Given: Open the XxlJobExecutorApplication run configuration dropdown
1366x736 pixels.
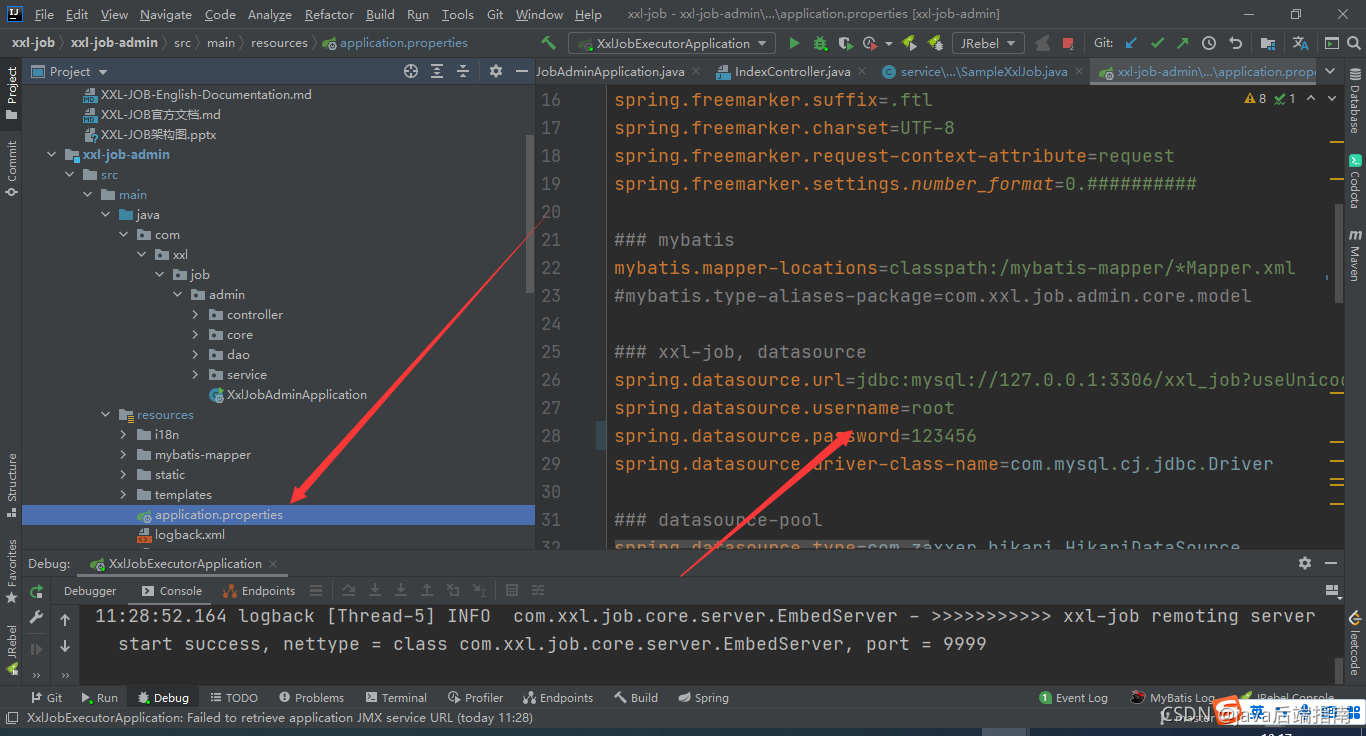Looking at the screenshot, I should point(672,43).
